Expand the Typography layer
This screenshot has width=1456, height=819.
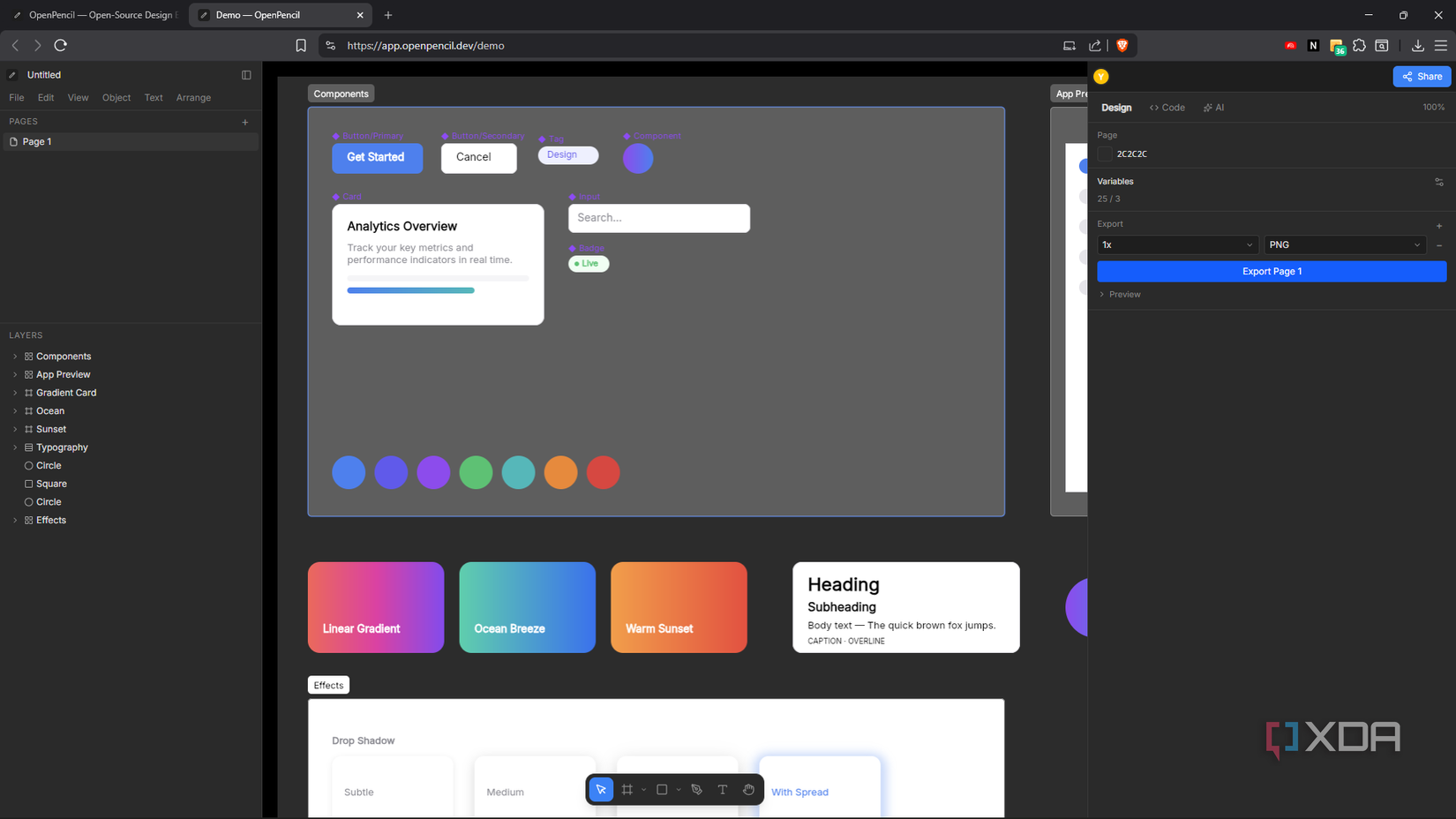pos(15,447)
